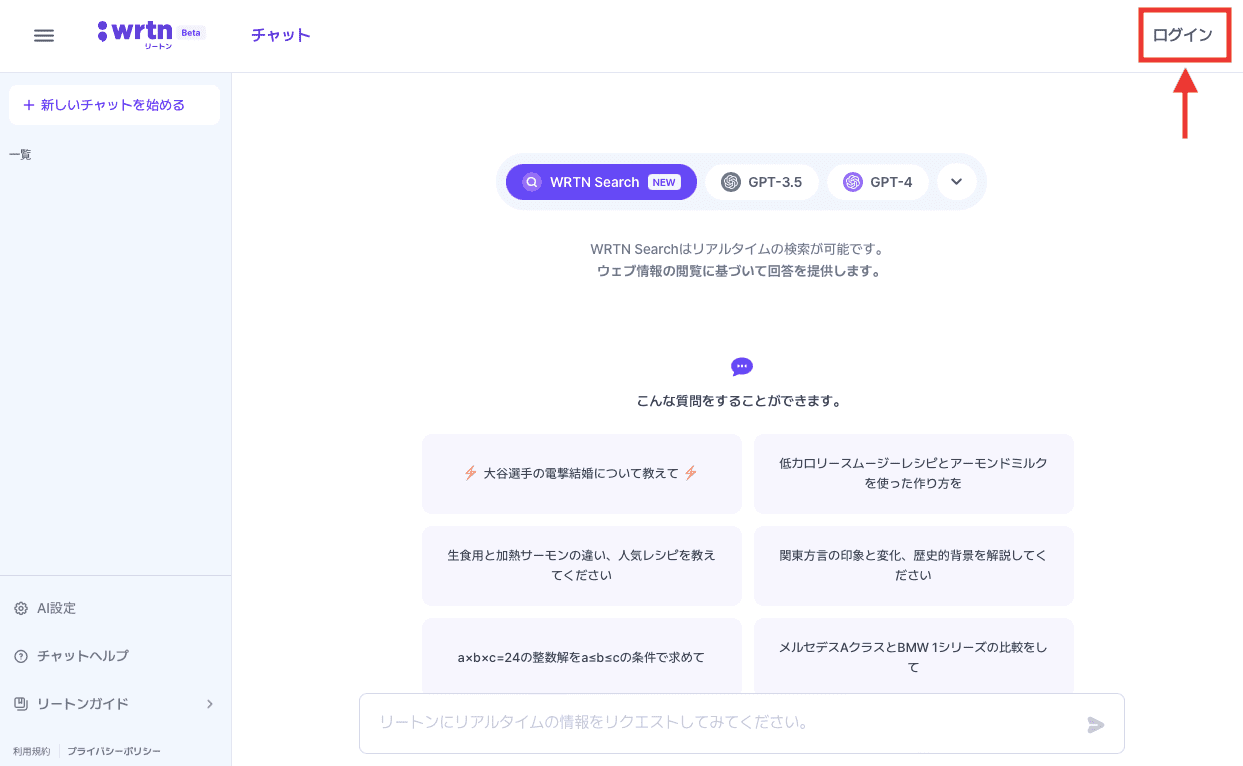Click the send paper-plane icon
The height and width of the screenshot is (766, 1243).
click(1096, 724)
